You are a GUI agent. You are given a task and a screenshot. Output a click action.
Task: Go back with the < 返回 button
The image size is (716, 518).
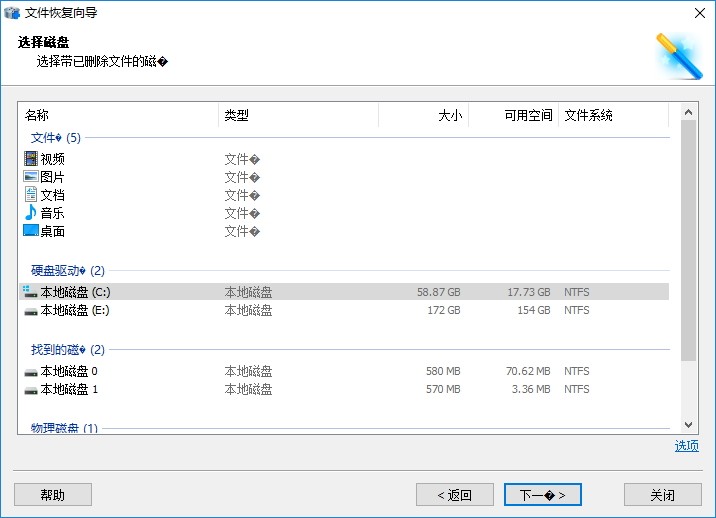point(454,495)
